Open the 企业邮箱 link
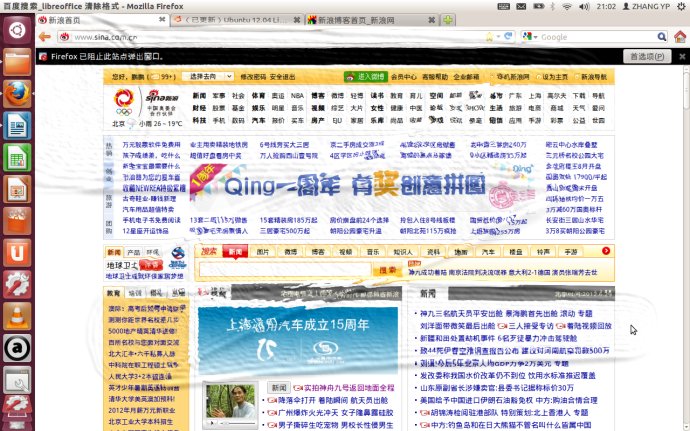Image resolution: width=690 pixels, height=431 pixels. [x=466, y=77]
